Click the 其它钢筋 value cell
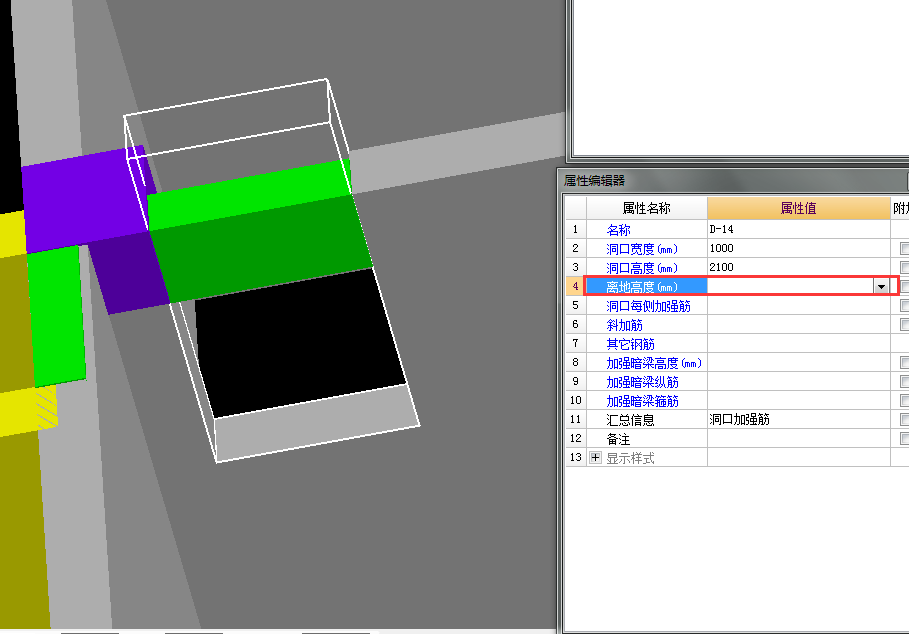This screenshot has height=634, width=909. click(x=799, y=344)
